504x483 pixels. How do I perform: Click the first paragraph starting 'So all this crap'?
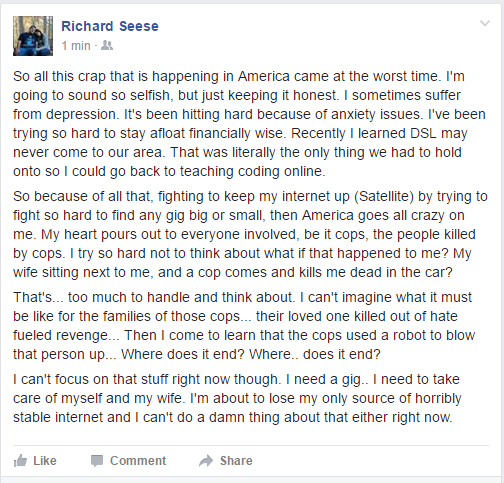point(249,124)
